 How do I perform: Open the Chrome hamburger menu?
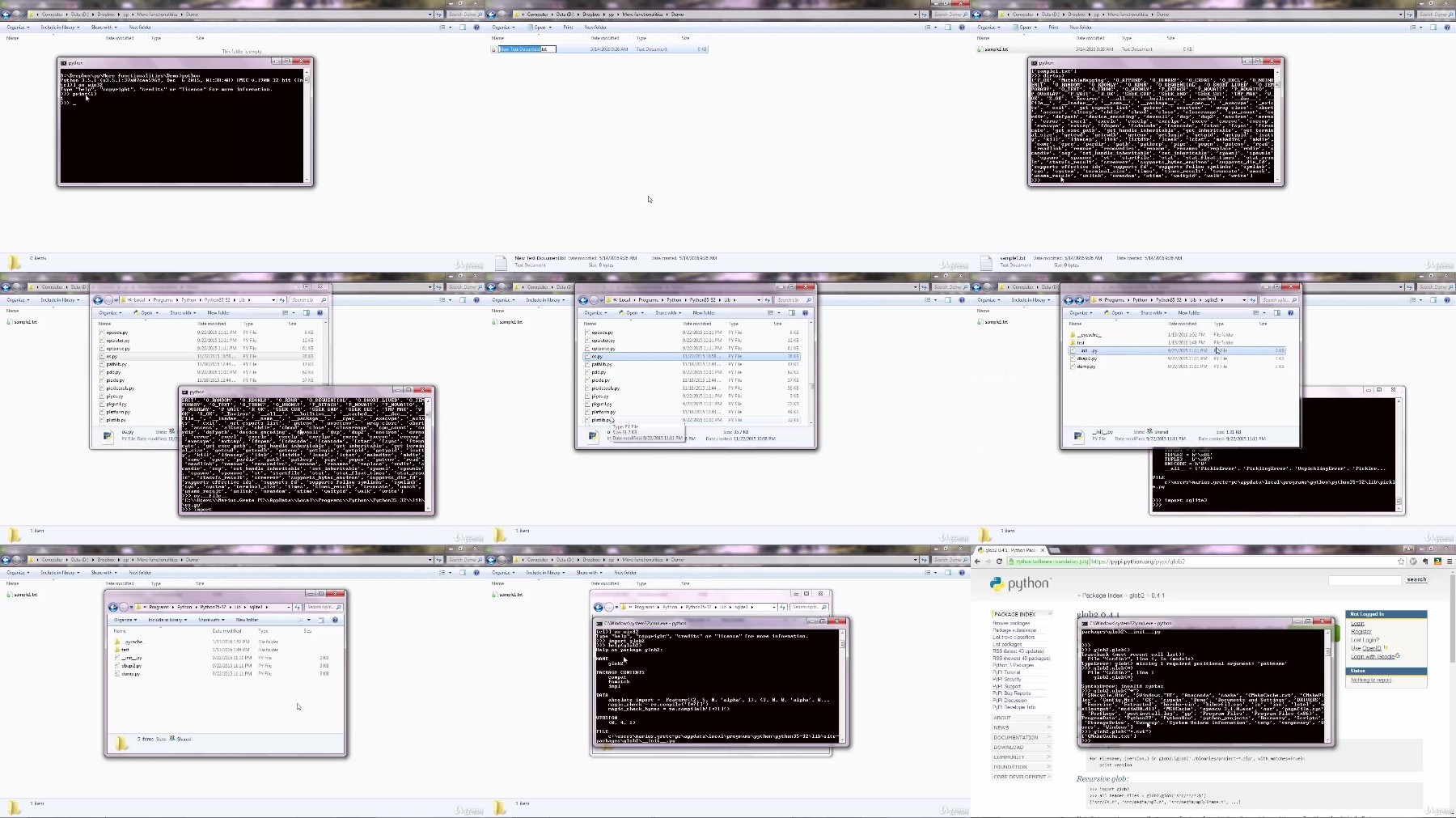[x=1450, y=561]
